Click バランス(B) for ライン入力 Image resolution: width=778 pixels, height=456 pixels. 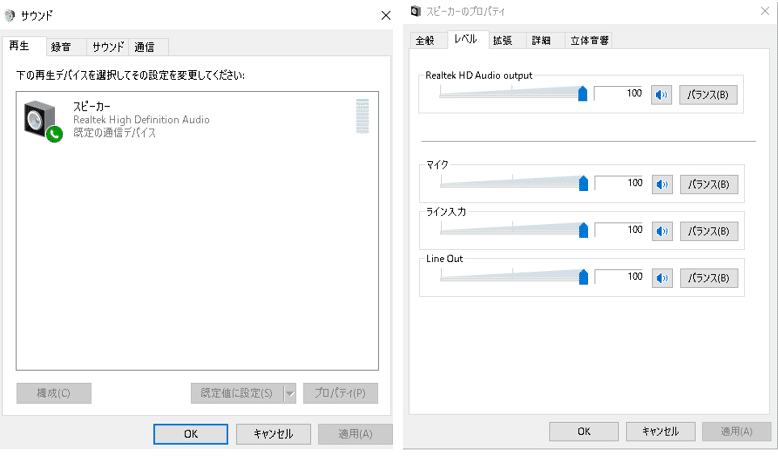pos(709,231)
